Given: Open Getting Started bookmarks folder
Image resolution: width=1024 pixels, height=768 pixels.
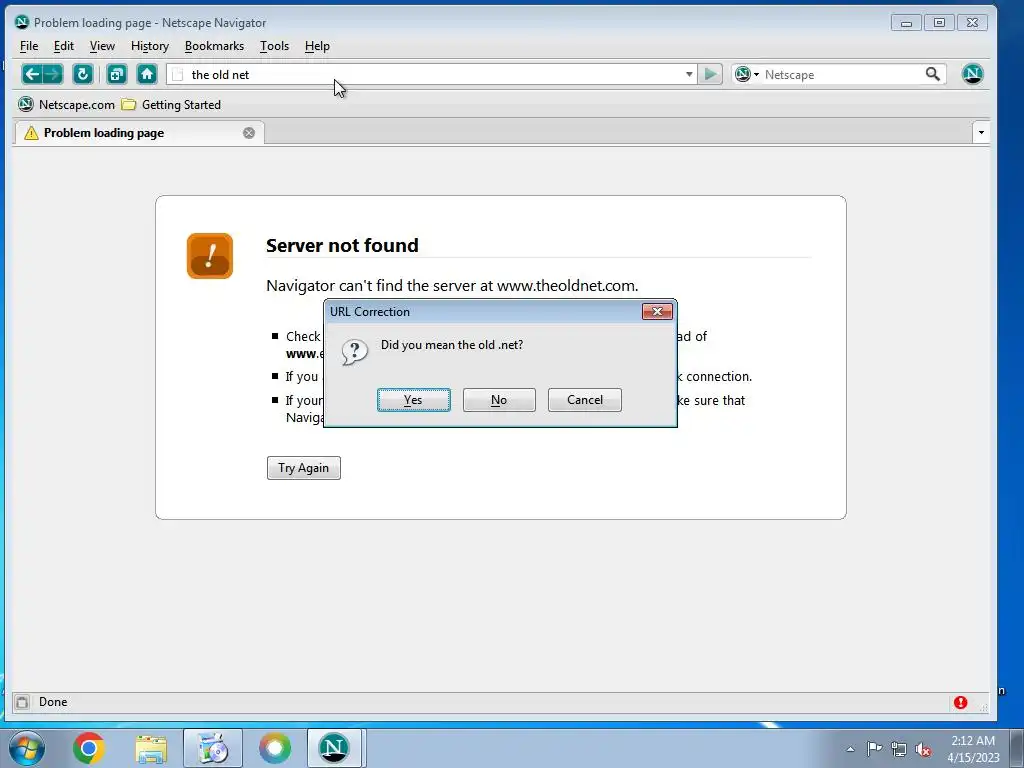Looking at the screenshot, I should click(172, 104).
